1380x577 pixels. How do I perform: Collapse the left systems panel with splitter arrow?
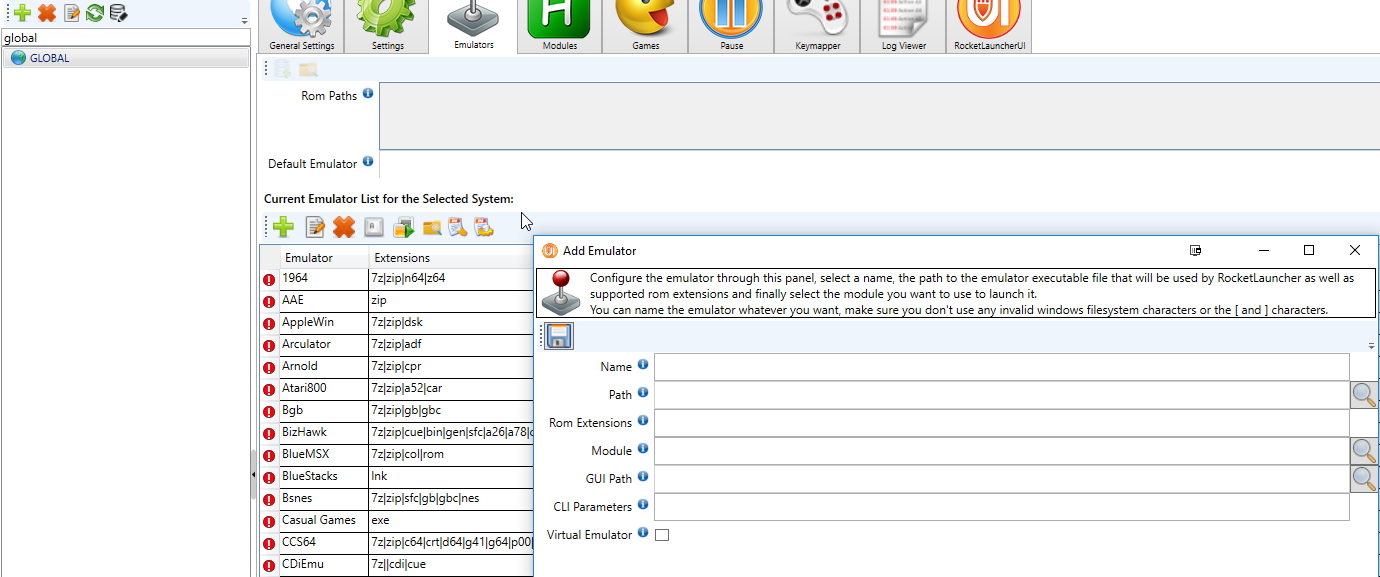[x=253, y=474]
